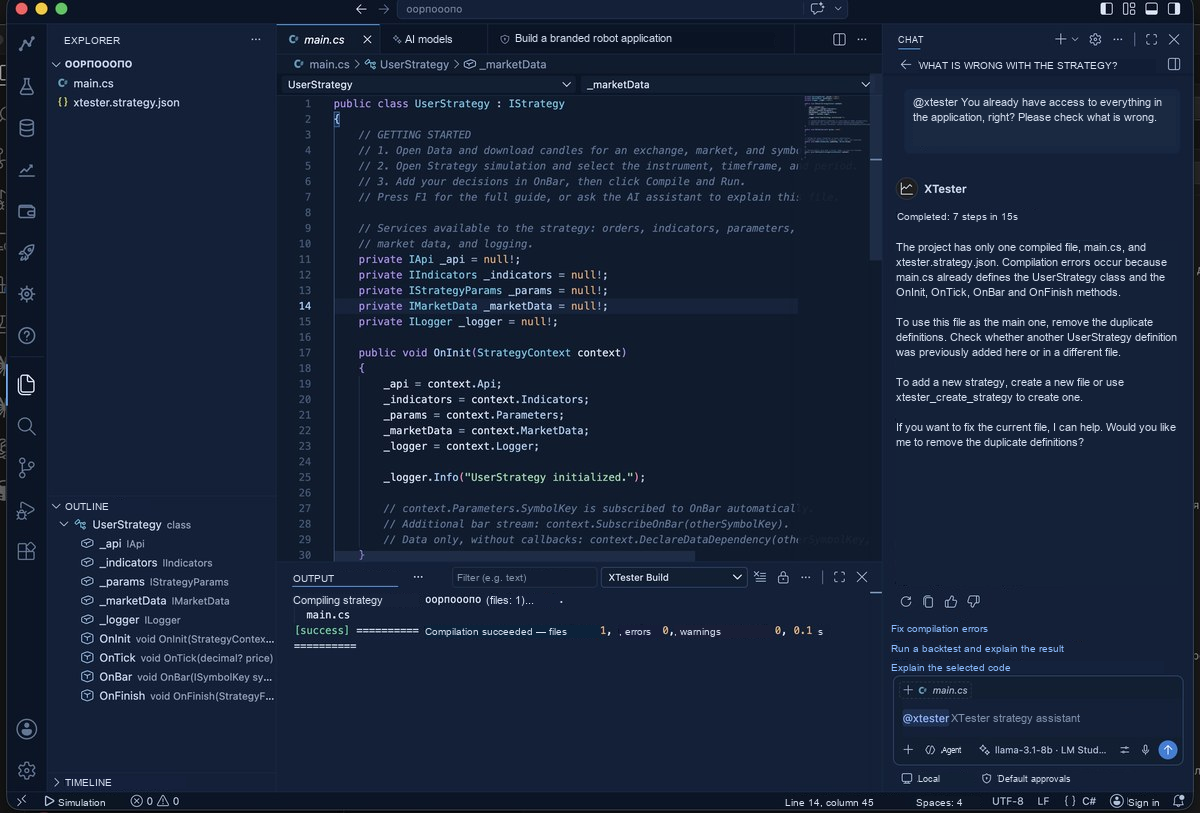1200x813 pixels.
Task: Click the Simulation button in status bar
Action: (x=75, y=802)
